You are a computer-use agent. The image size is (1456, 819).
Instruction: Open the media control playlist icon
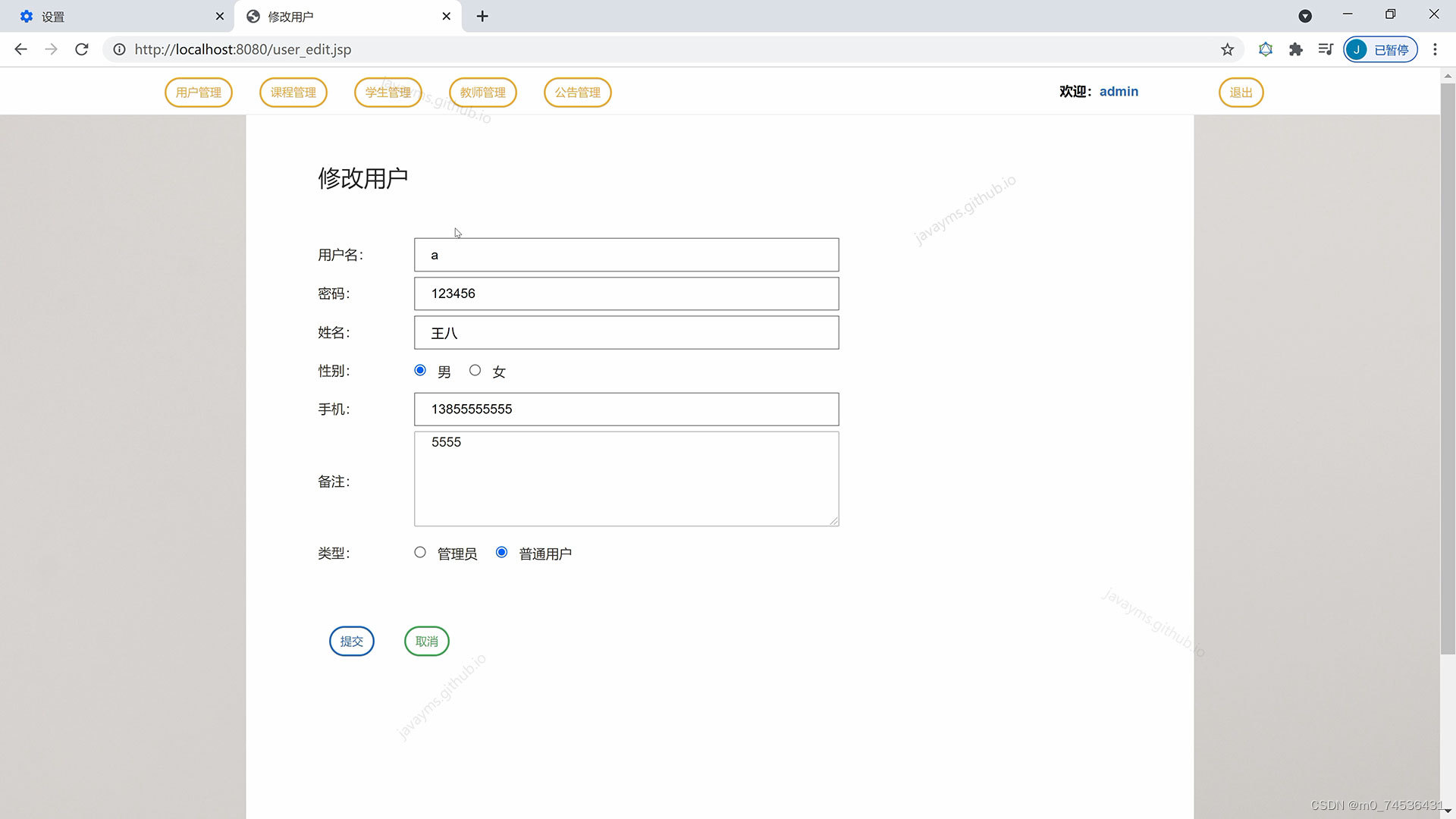point(1326,49)
